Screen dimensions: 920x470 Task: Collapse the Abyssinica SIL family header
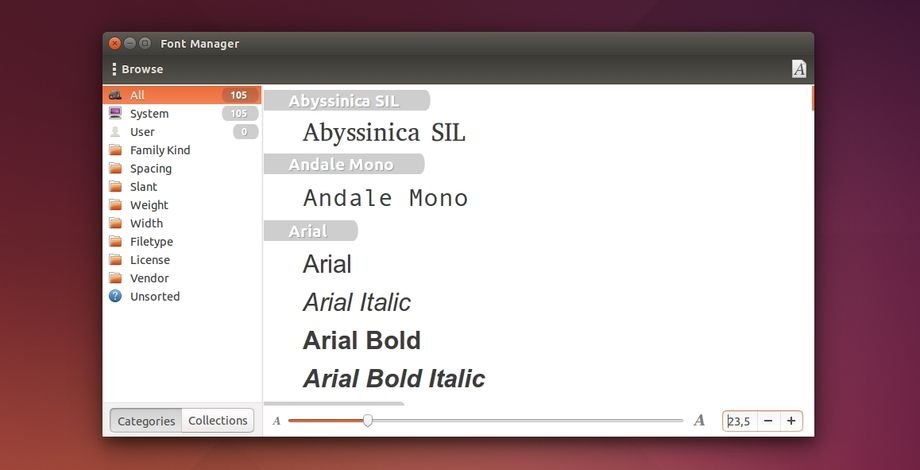point(343,101)
